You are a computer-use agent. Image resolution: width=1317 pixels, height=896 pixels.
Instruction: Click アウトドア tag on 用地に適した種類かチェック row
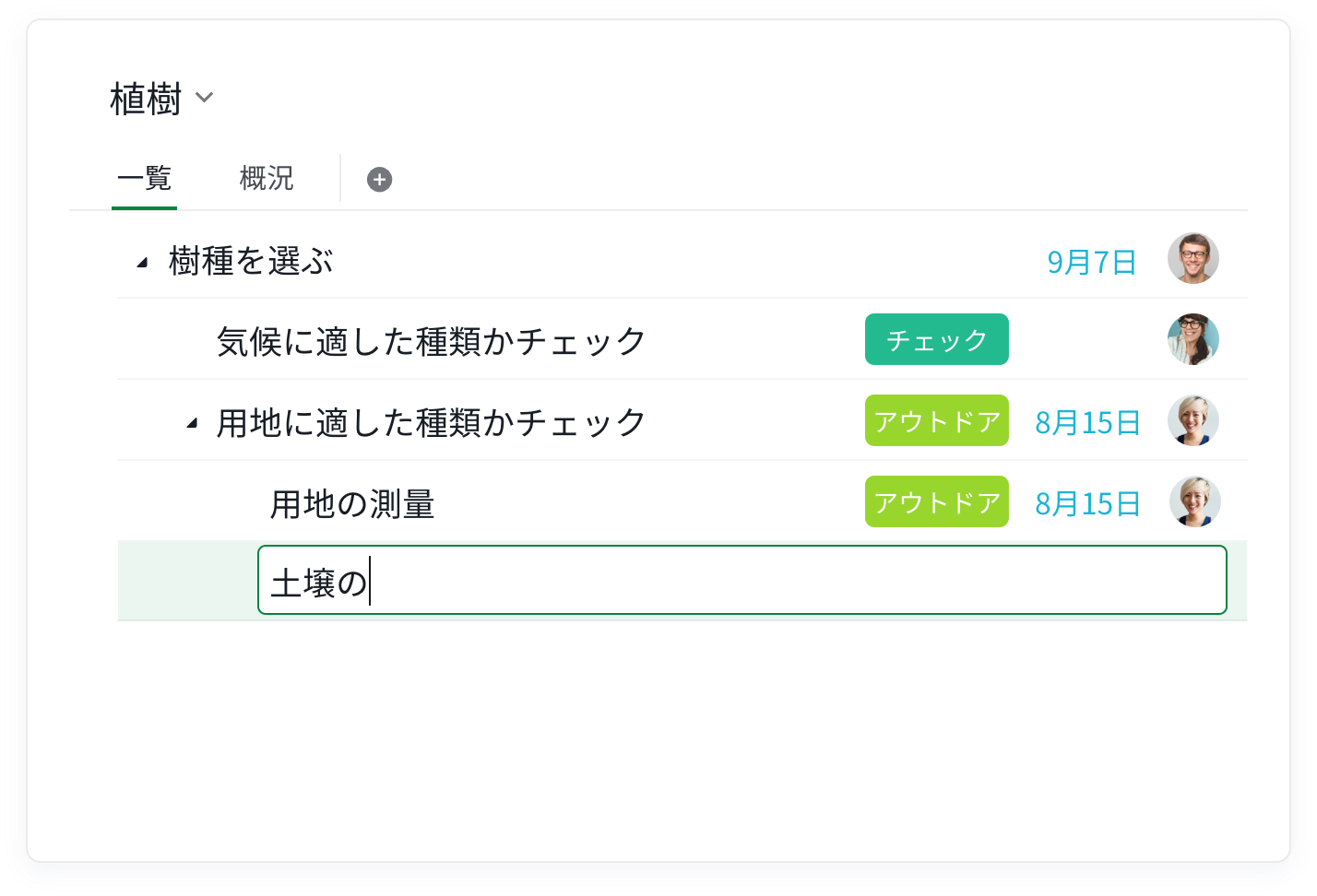click(x=936, y=421)
